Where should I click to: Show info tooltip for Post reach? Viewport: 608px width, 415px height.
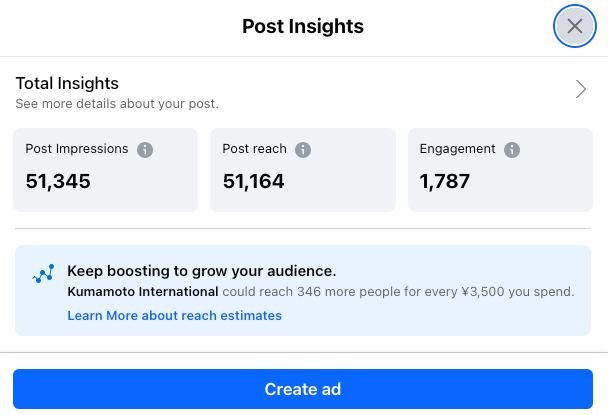303,150
